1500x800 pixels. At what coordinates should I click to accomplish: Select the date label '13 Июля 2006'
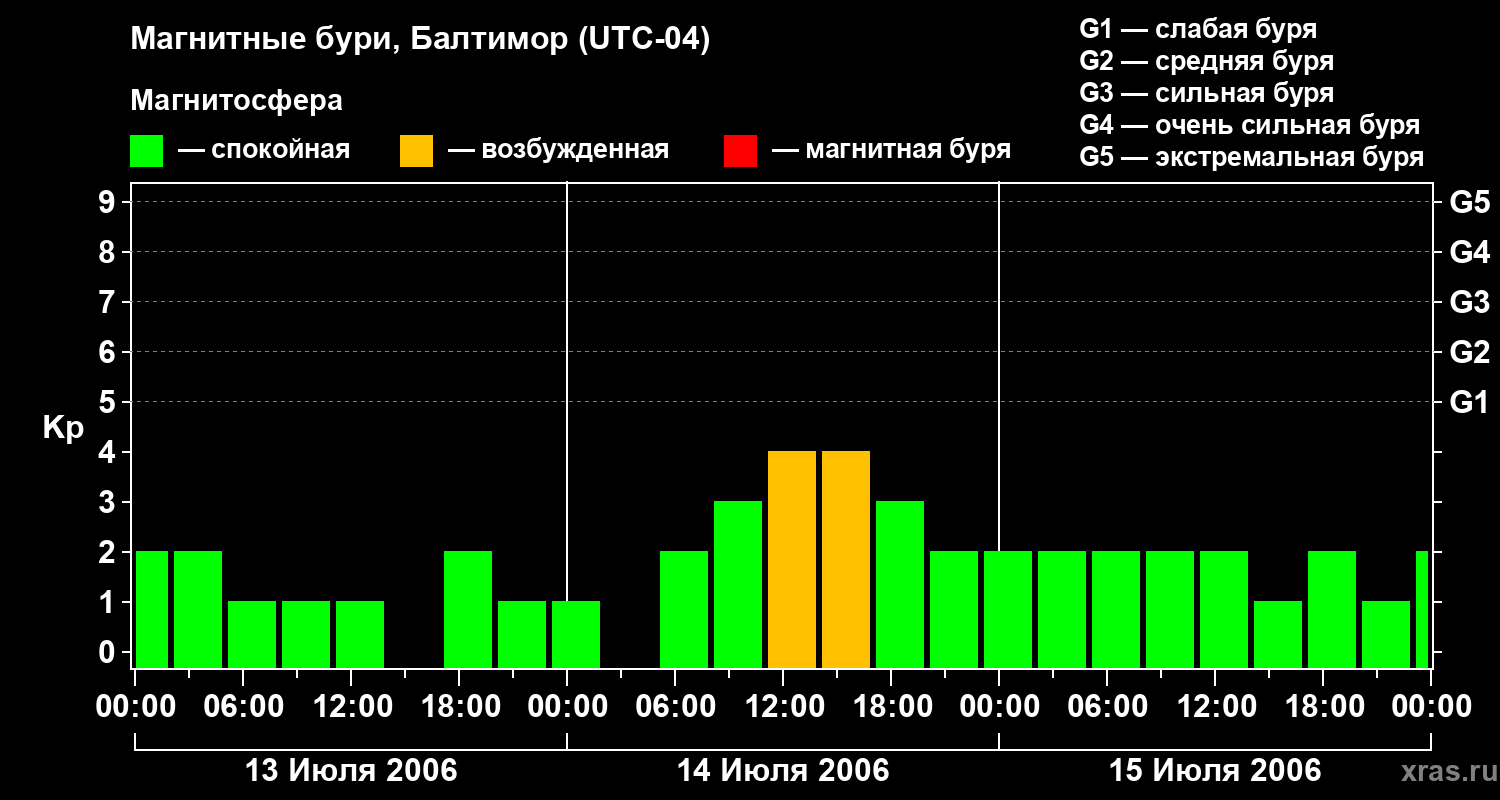coord(351,771)
